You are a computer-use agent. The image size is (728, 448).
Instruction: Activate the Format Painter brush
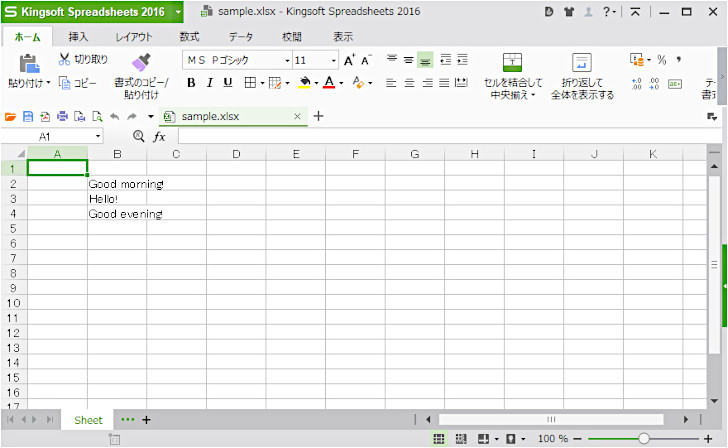click(141, 62)
